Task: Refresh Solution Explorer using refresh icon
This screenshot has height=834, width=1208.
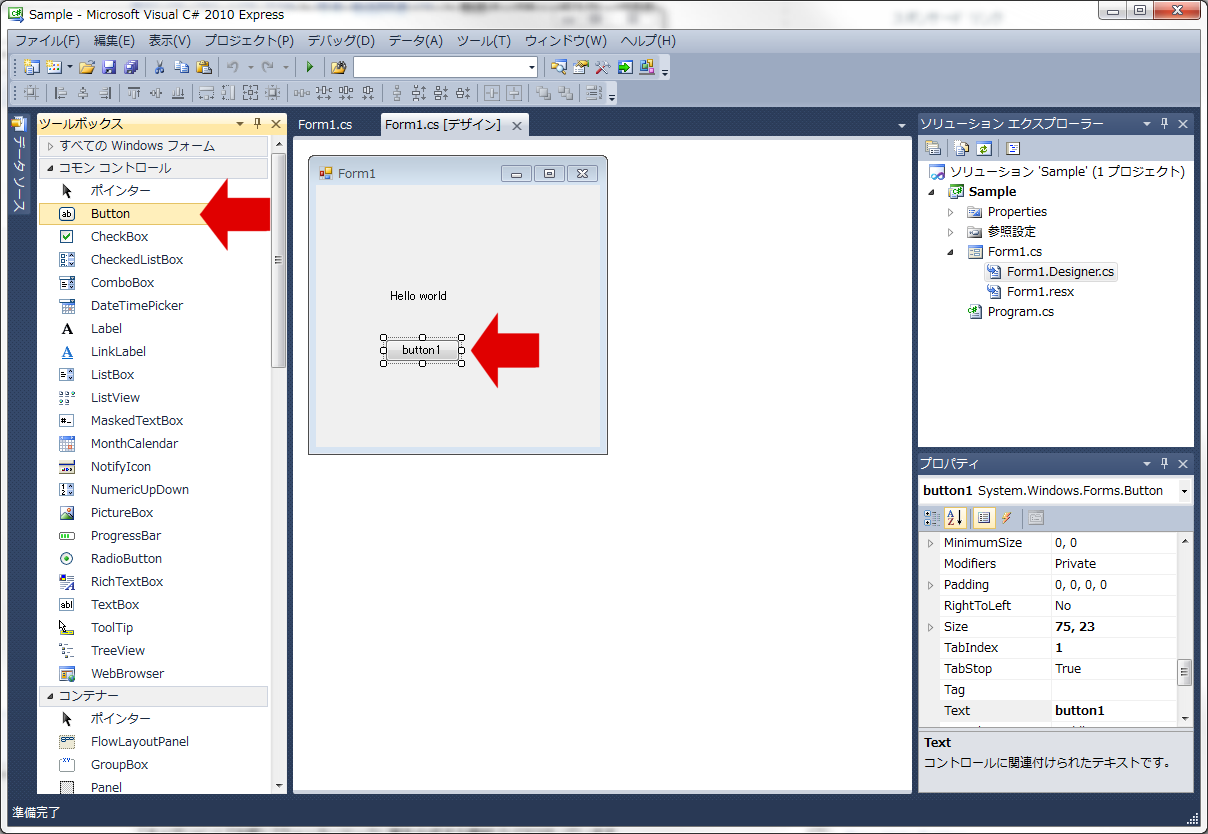Action: pyautogui.click(x=984, y=148)
